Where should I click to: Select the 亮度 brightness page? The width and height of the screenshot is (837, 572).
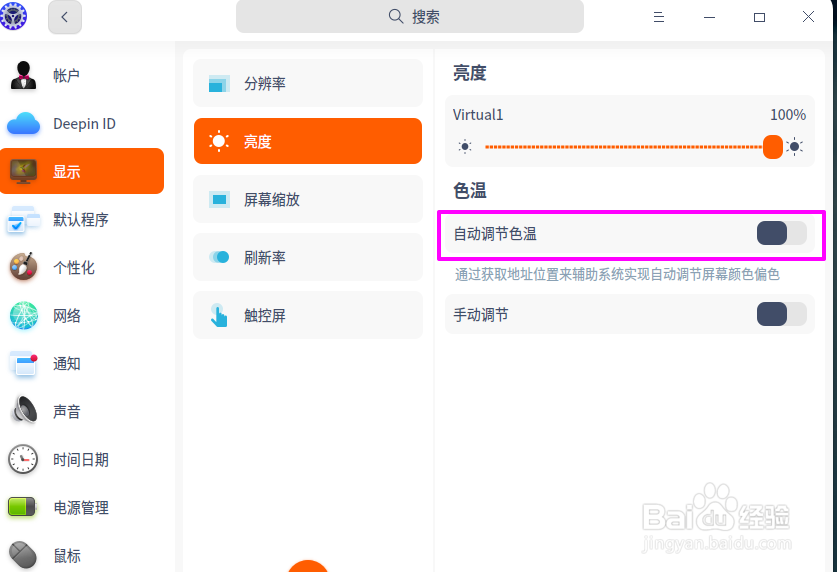point(308,141)
